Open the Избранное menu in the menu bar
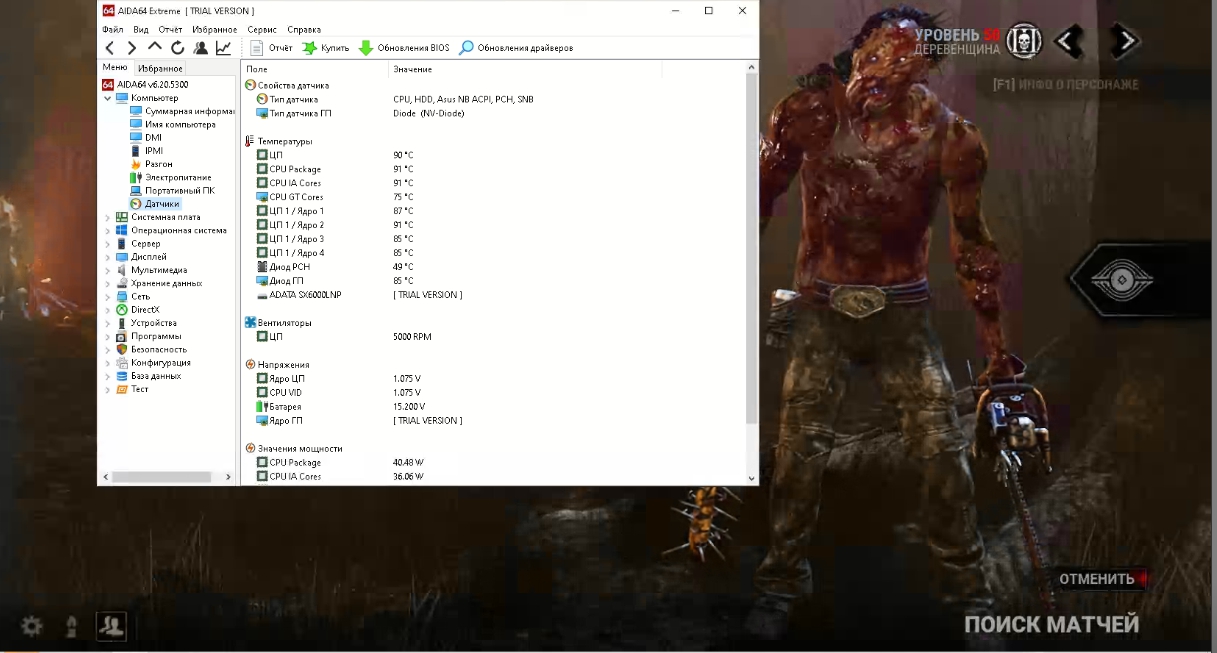 [215, 29]
